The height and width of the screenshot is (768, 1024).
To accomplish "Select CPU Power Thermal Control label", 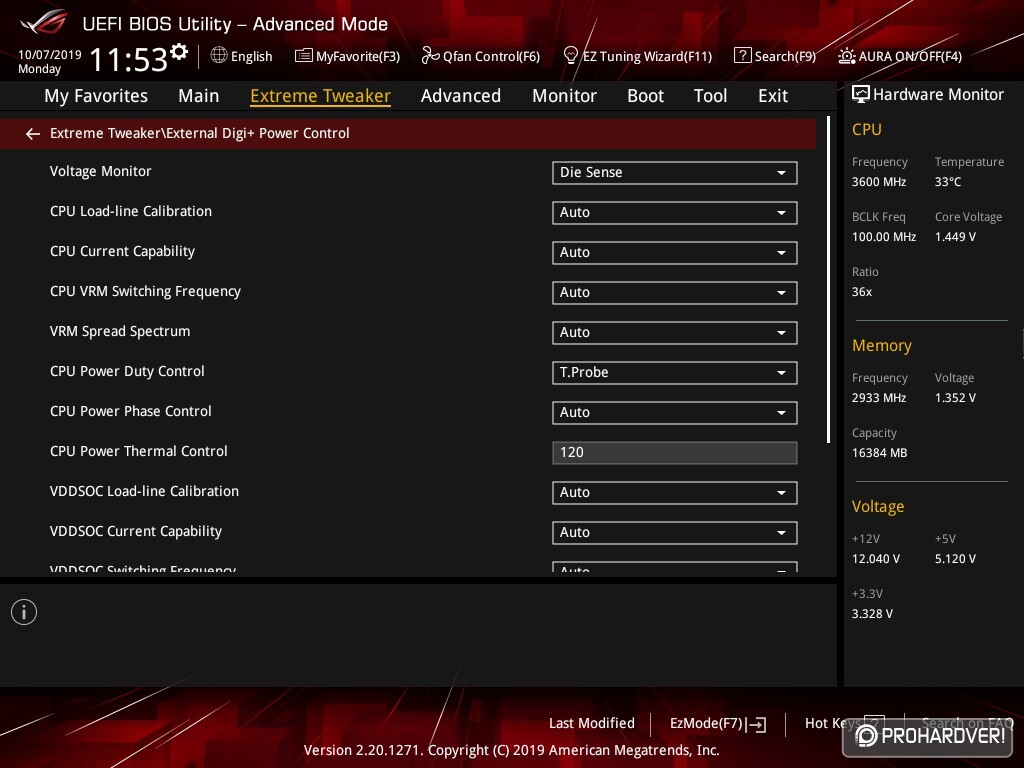I will tap(138, 451).
